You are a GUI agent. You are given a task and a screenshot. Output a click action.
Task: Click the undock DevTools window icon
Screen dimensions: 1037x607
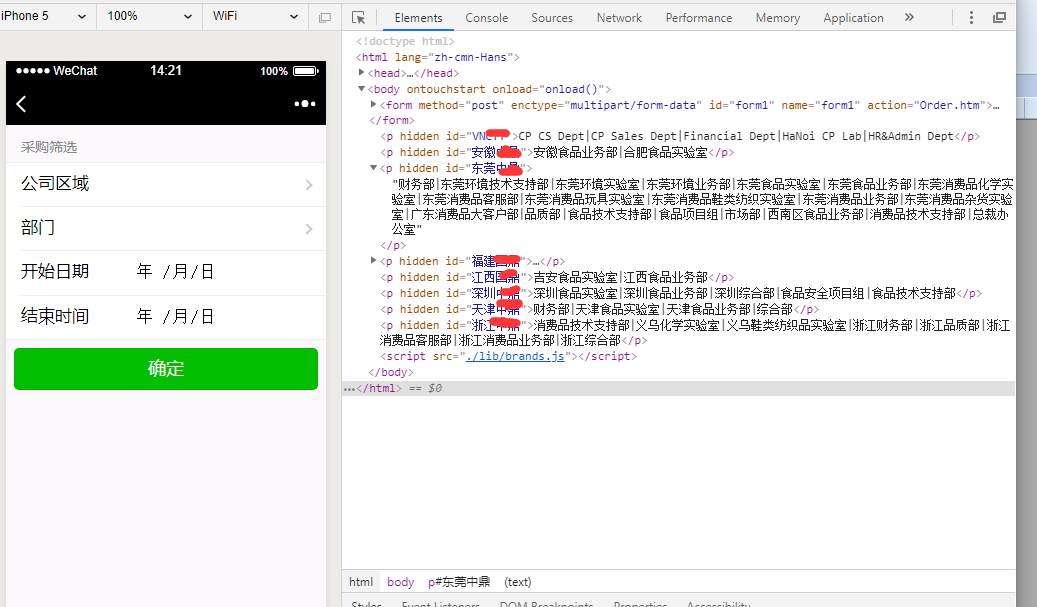click(x=999, y=18)
